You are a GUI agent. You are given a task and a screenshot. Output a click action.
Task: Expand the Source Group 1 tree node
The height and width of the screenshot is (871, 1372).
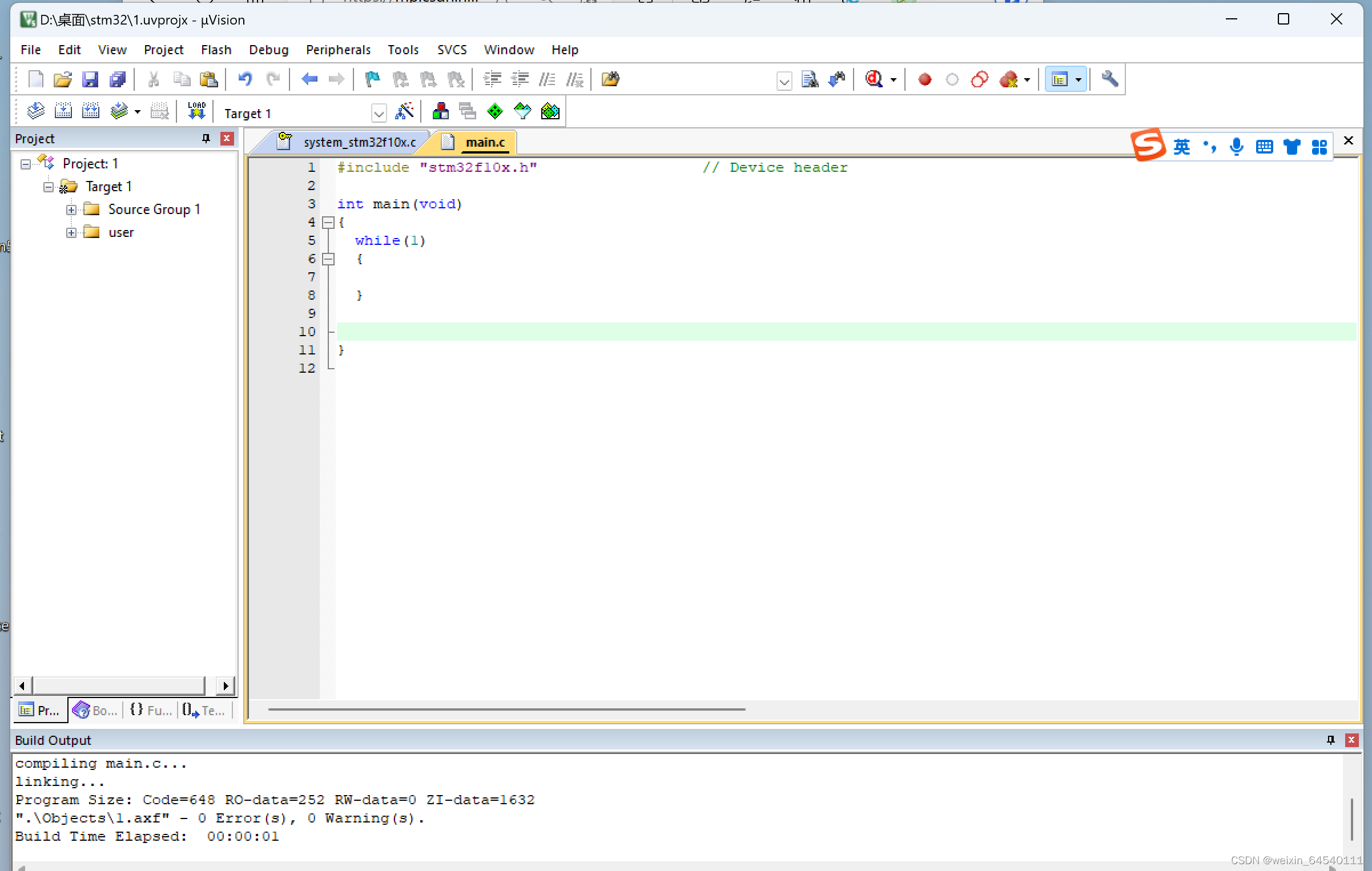71,209
